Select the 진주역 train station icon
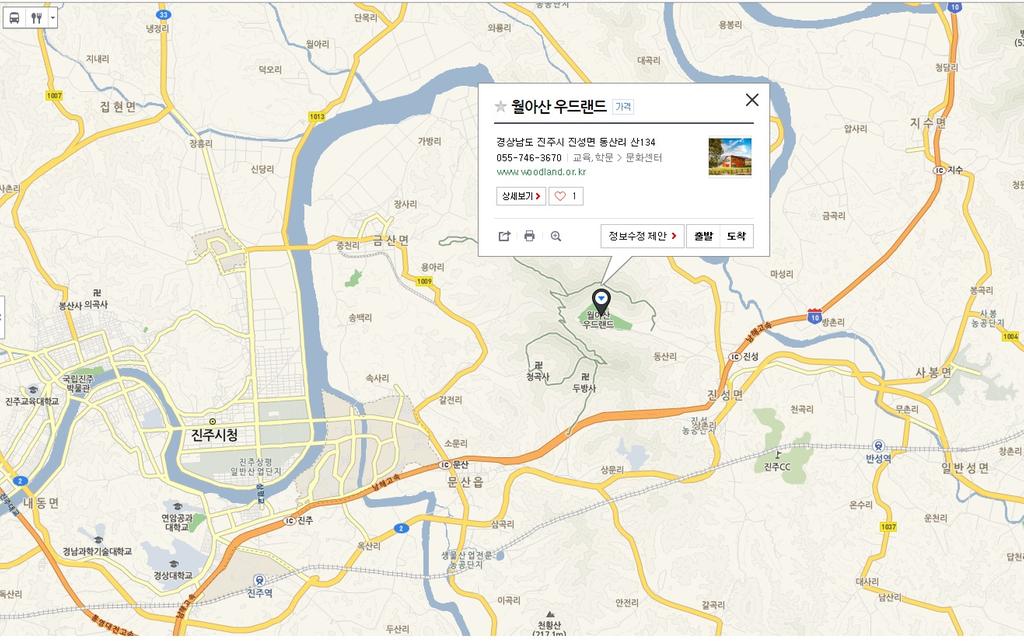Screen dimensions: 1024x641 [259, 580]
